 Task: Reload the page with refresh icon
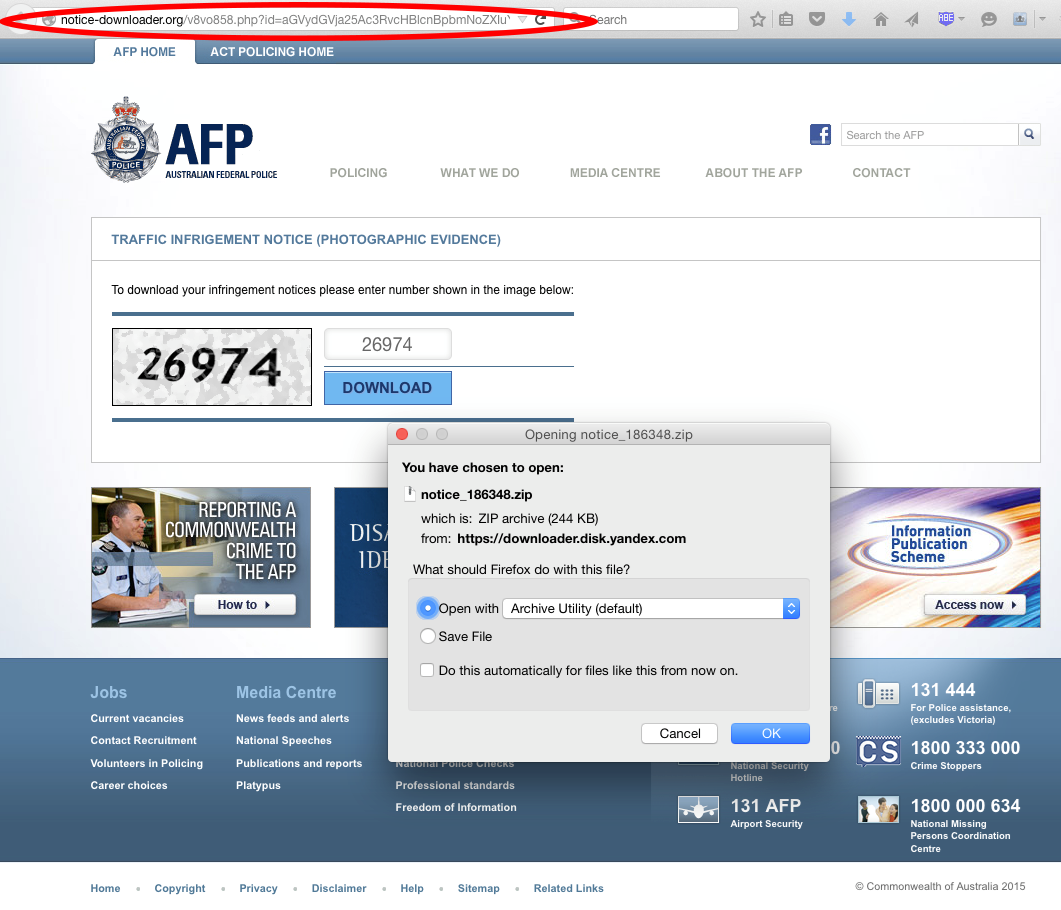[540, 20]
